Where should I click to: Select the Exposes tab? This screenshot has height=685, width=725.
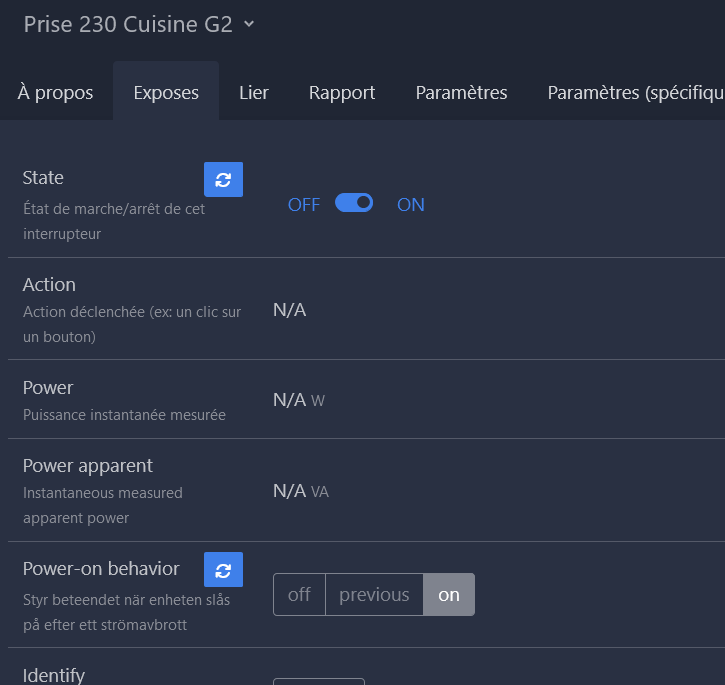tap(166, 93)
